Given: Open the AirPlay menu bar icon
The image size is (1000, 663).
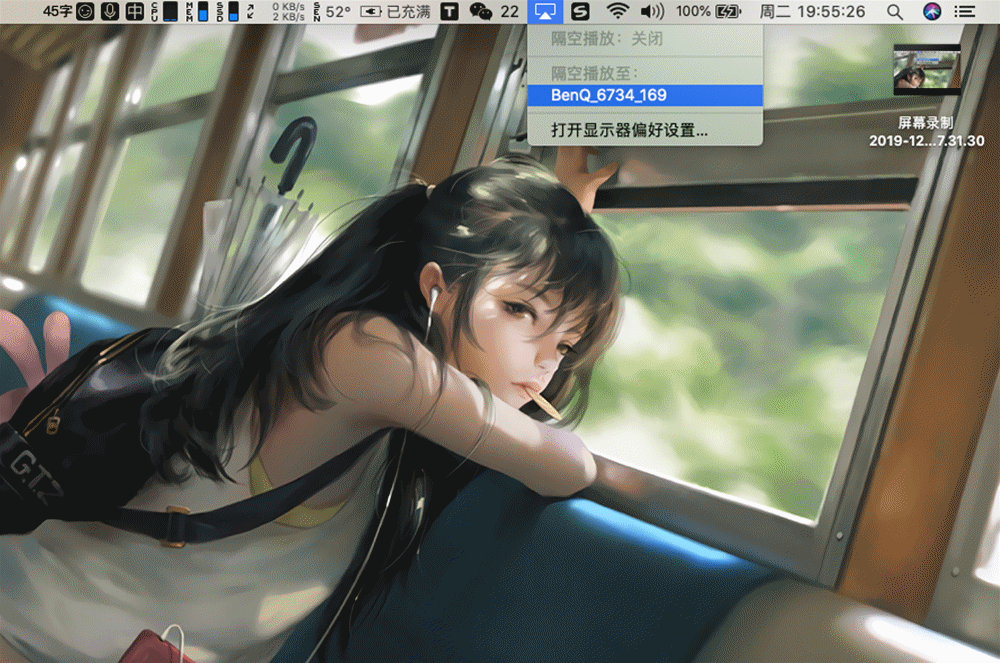Looking at the screenshot, I should 545,11.
